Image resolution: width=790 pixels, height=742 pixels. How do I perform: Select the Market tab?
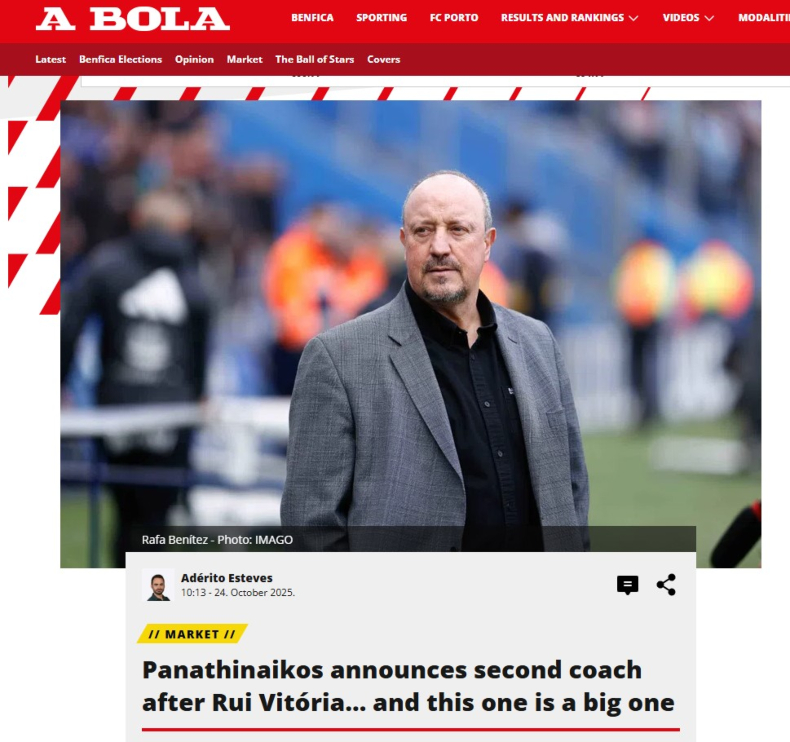pyautogui.click(x=244, y=59)
